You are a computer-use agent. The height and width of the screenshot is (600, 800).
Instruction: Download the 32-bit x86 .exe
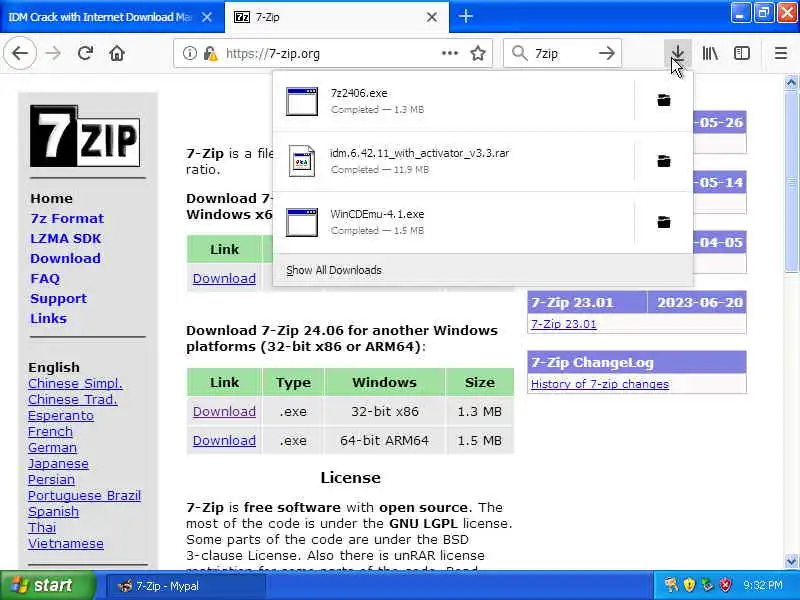click(224, 411)
